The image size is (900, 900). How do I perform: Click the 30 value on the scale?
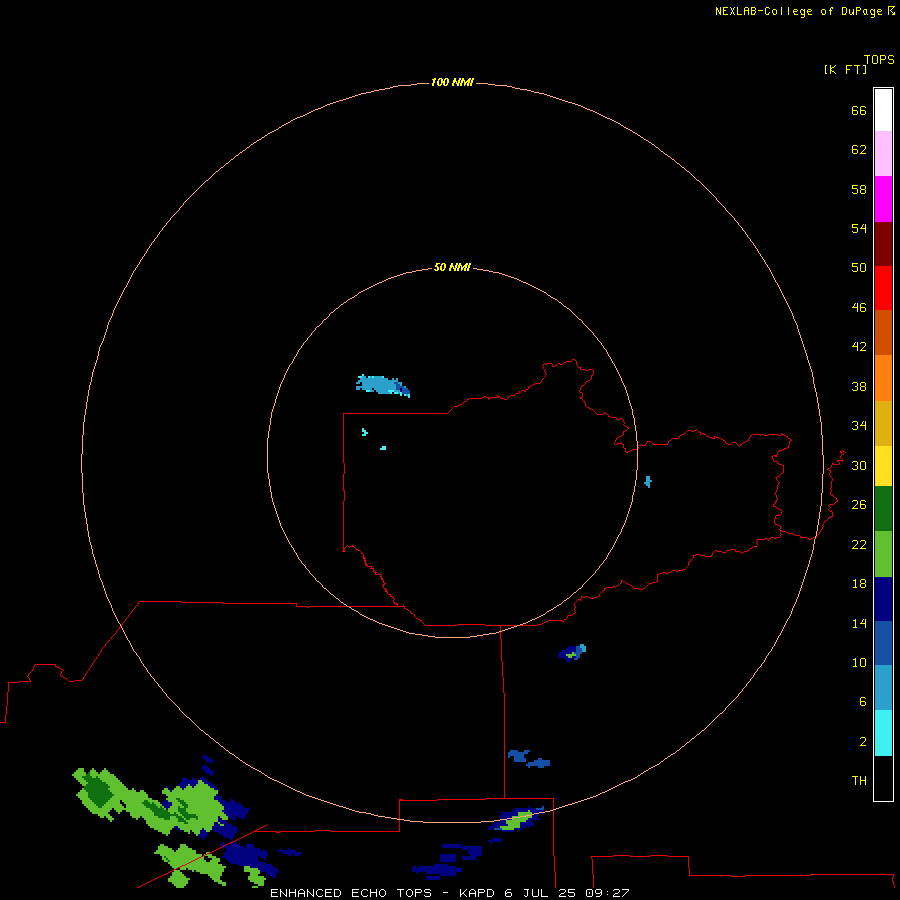point(859,465)
